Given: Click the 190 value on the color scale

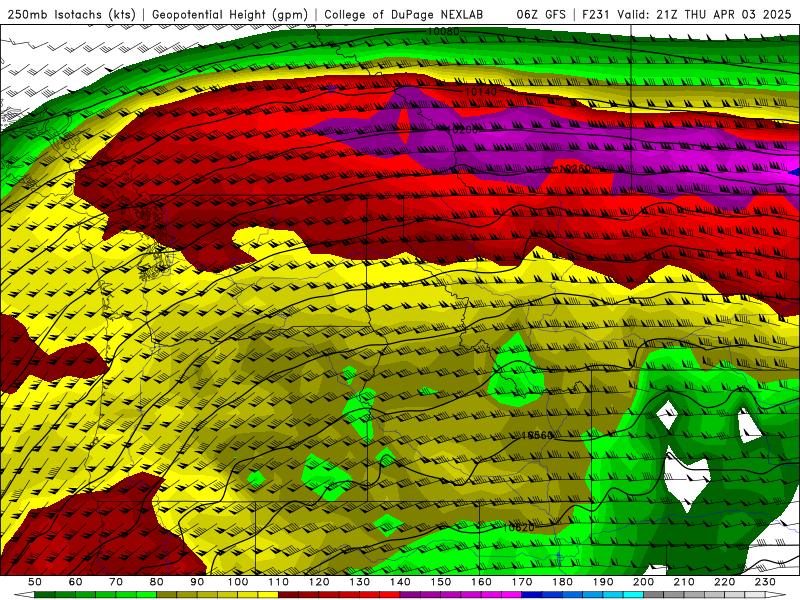Looking at the screenshot, I should point(603,582).
